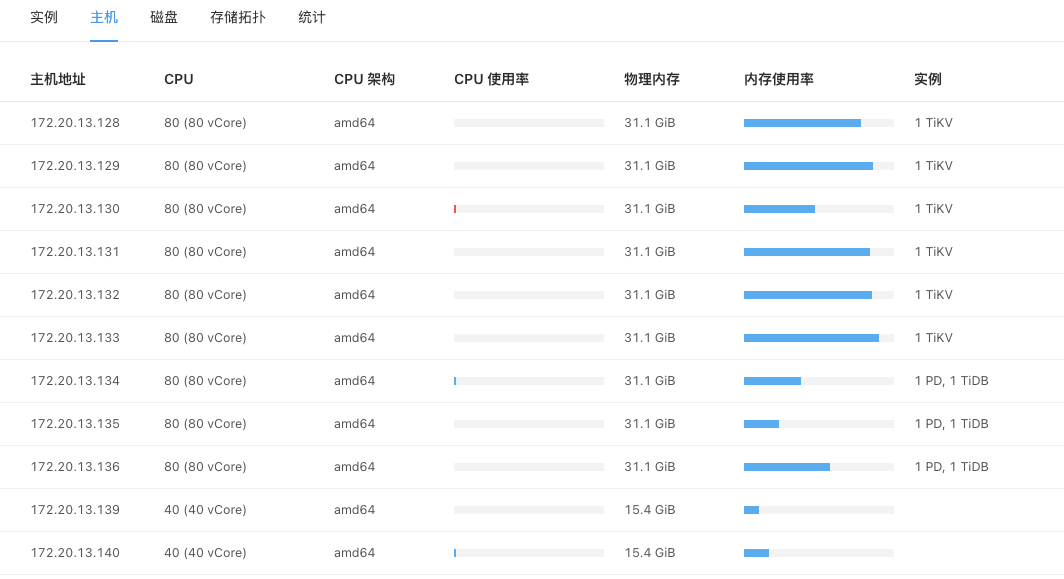Select host address 172.20.13.132
1064x579 pixels.
coord(75,295)
